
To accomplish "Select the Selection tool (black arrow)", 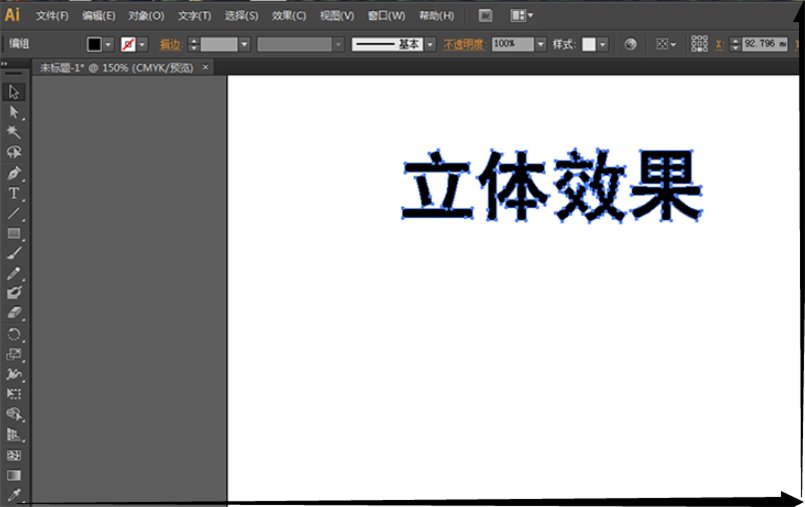I will (x=14, y=92).
